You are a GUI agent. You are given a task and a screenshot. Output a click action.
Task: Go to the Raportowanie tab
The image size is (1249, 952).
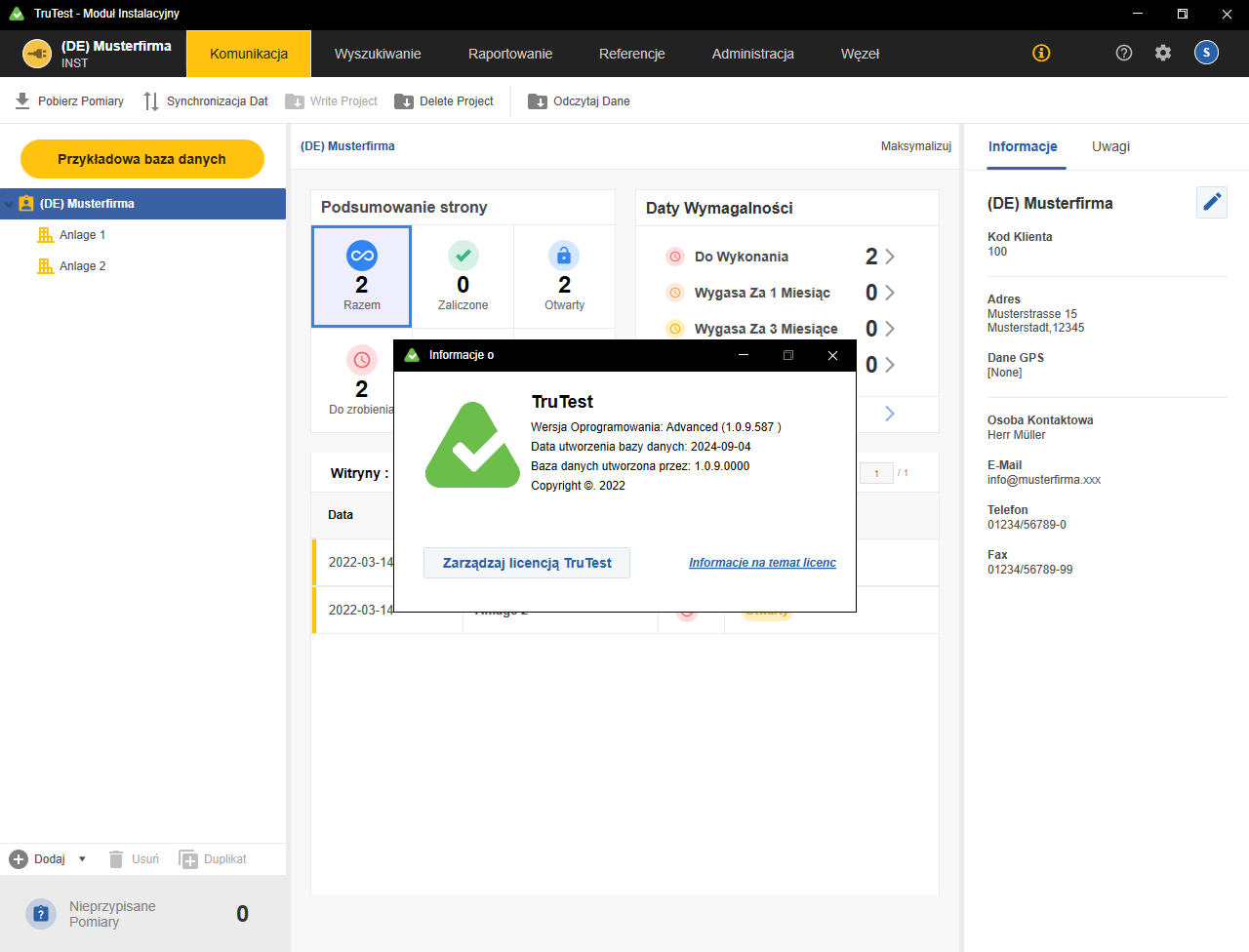[x=510, y=54]
